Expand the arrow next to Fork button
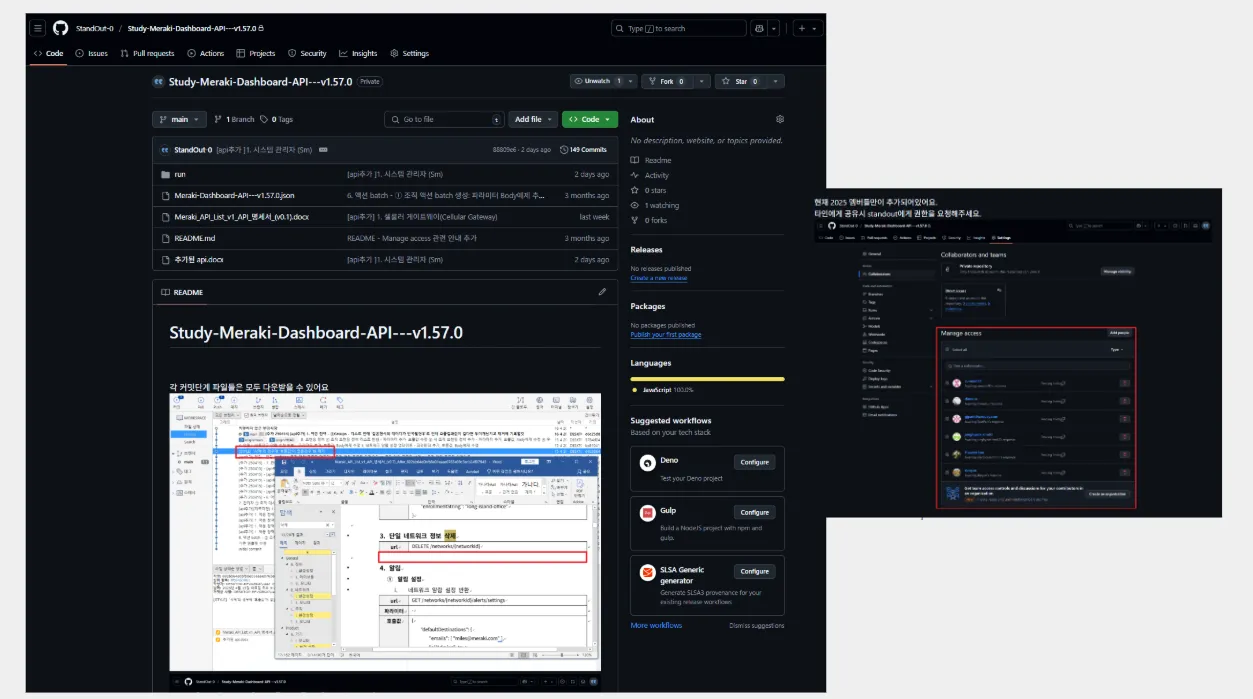The image size is (1253, 699). (700, 81)
